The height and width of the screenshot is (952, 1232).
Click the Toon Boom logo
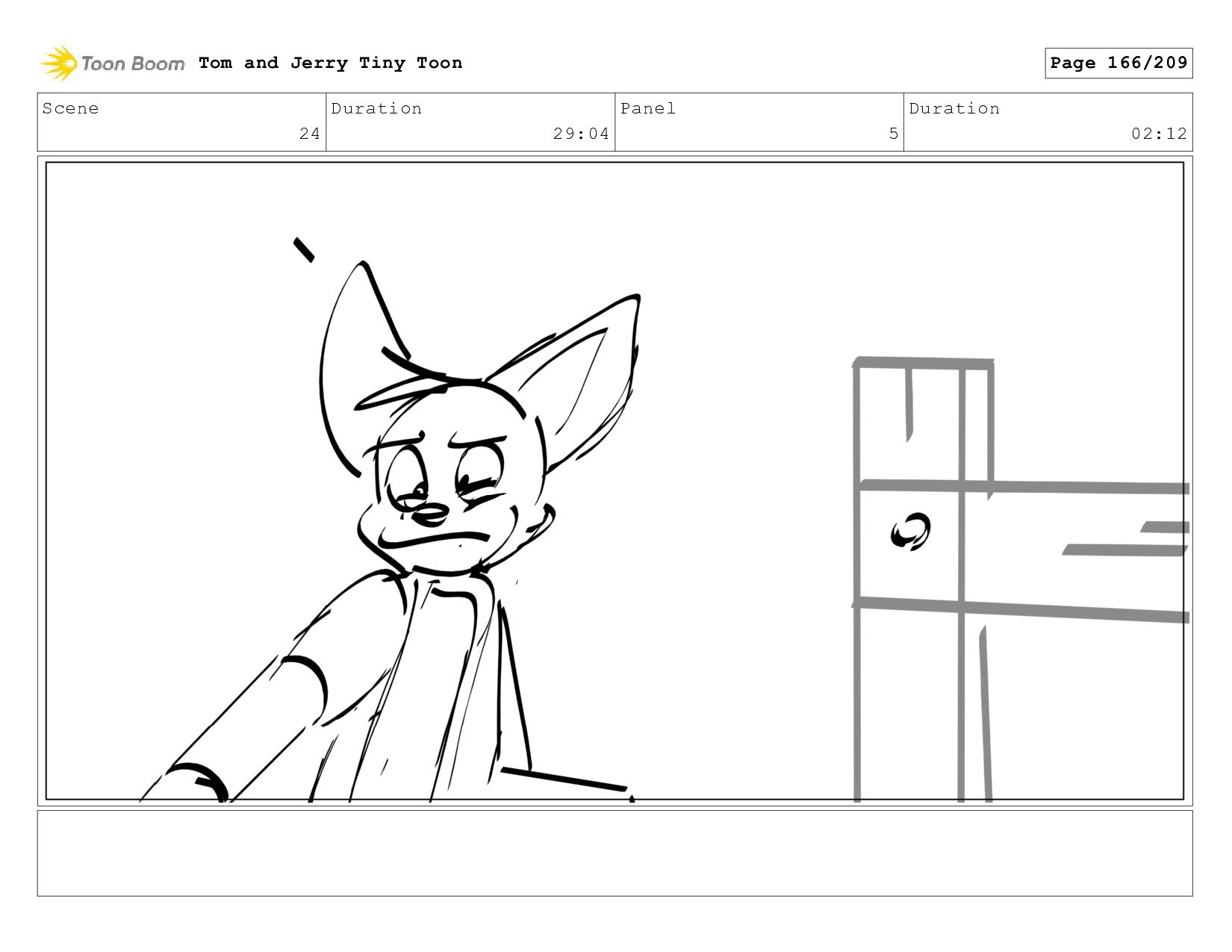(x=112, y=63)
